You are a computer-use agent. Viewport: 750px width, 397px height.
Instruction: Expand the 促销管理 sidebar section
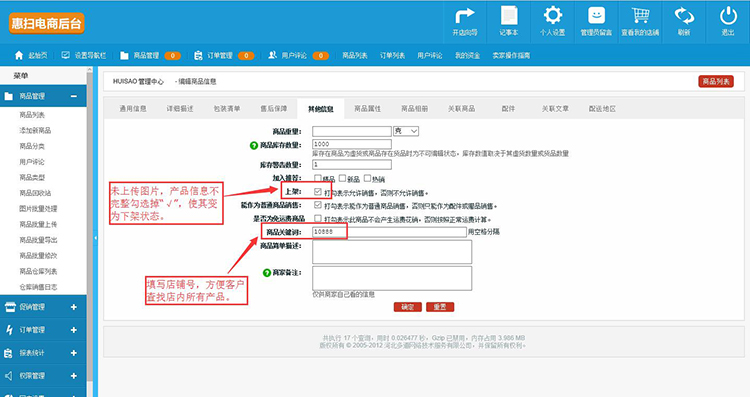point(74,307)
